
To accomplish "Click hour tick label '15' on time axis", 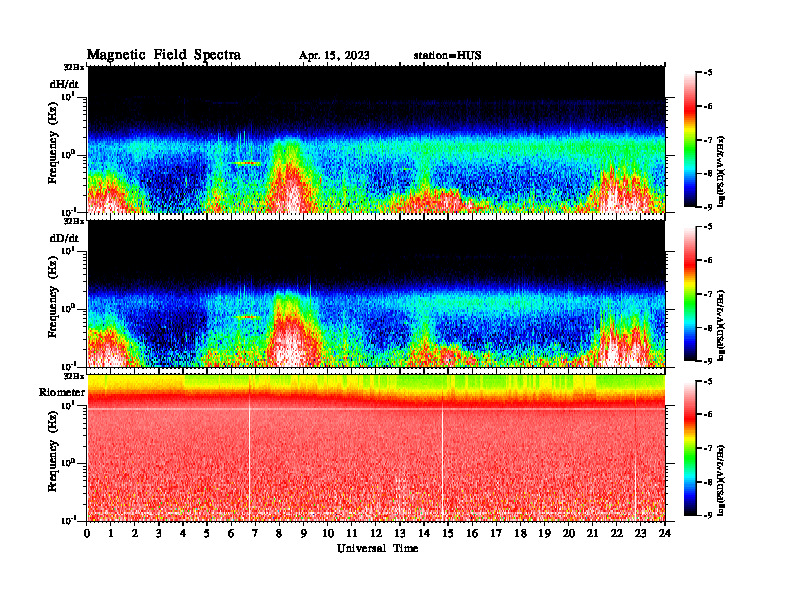I will [x=448, y=533].
